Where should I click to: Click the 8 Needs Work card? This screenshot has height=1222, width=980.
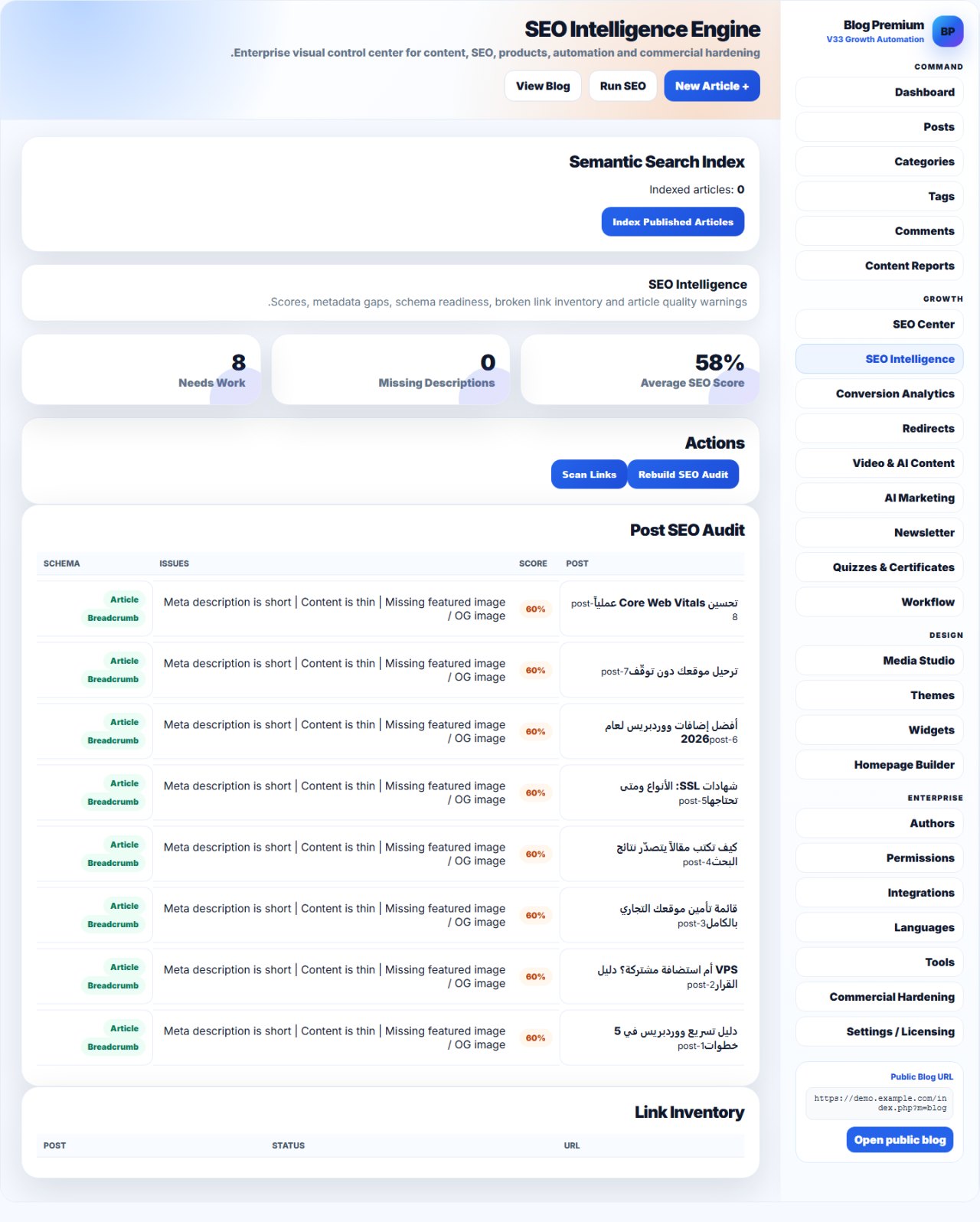[142, 370]
